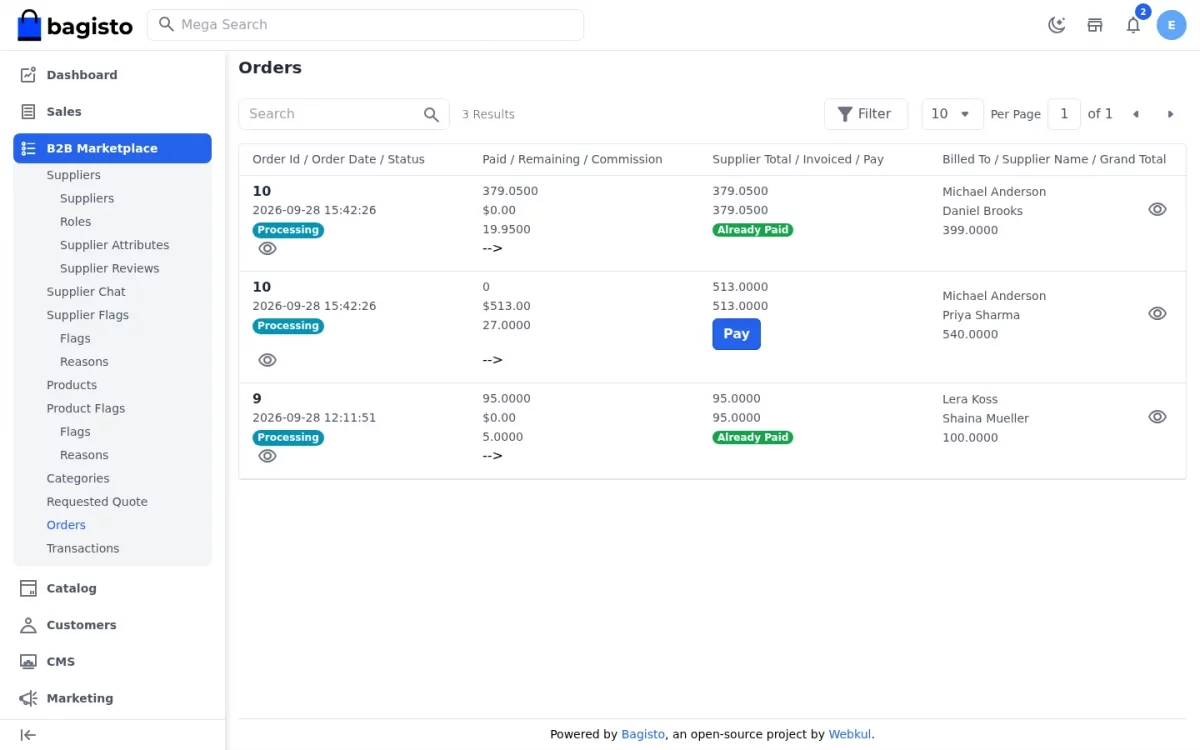The height and width of the screenshot is (750, 1200).
Task: Open Flags under Supplier Flags
Action: tap(75, 338)
